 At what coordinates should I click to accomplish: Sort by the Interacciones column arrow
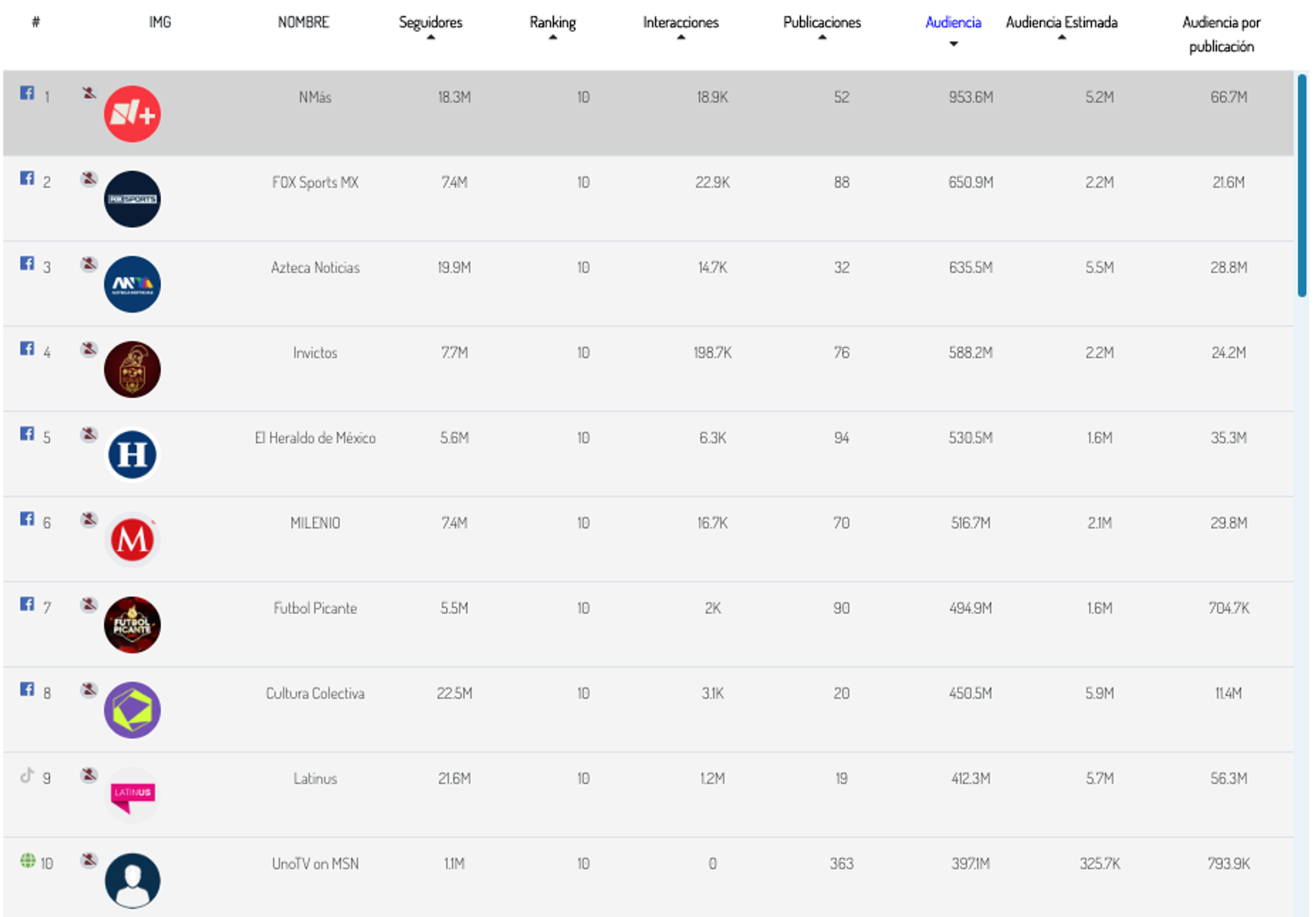coord(681,38)
